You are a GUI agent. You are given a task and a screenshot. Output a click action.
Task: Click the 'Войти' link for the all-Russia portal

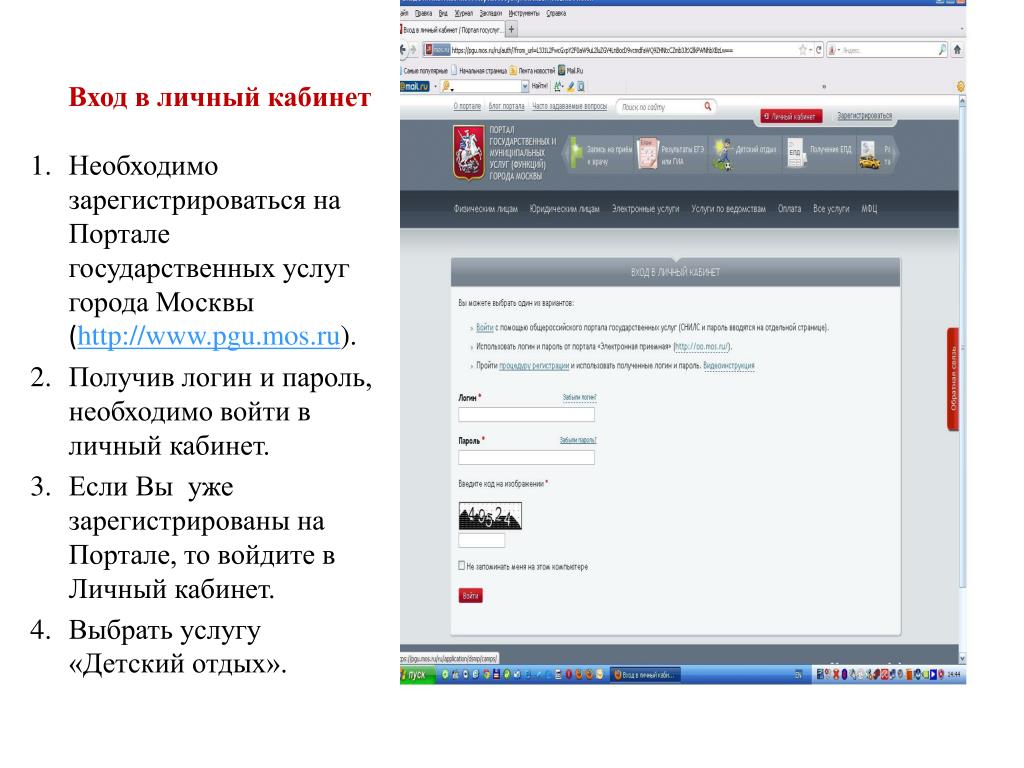[x=485, y=327]
